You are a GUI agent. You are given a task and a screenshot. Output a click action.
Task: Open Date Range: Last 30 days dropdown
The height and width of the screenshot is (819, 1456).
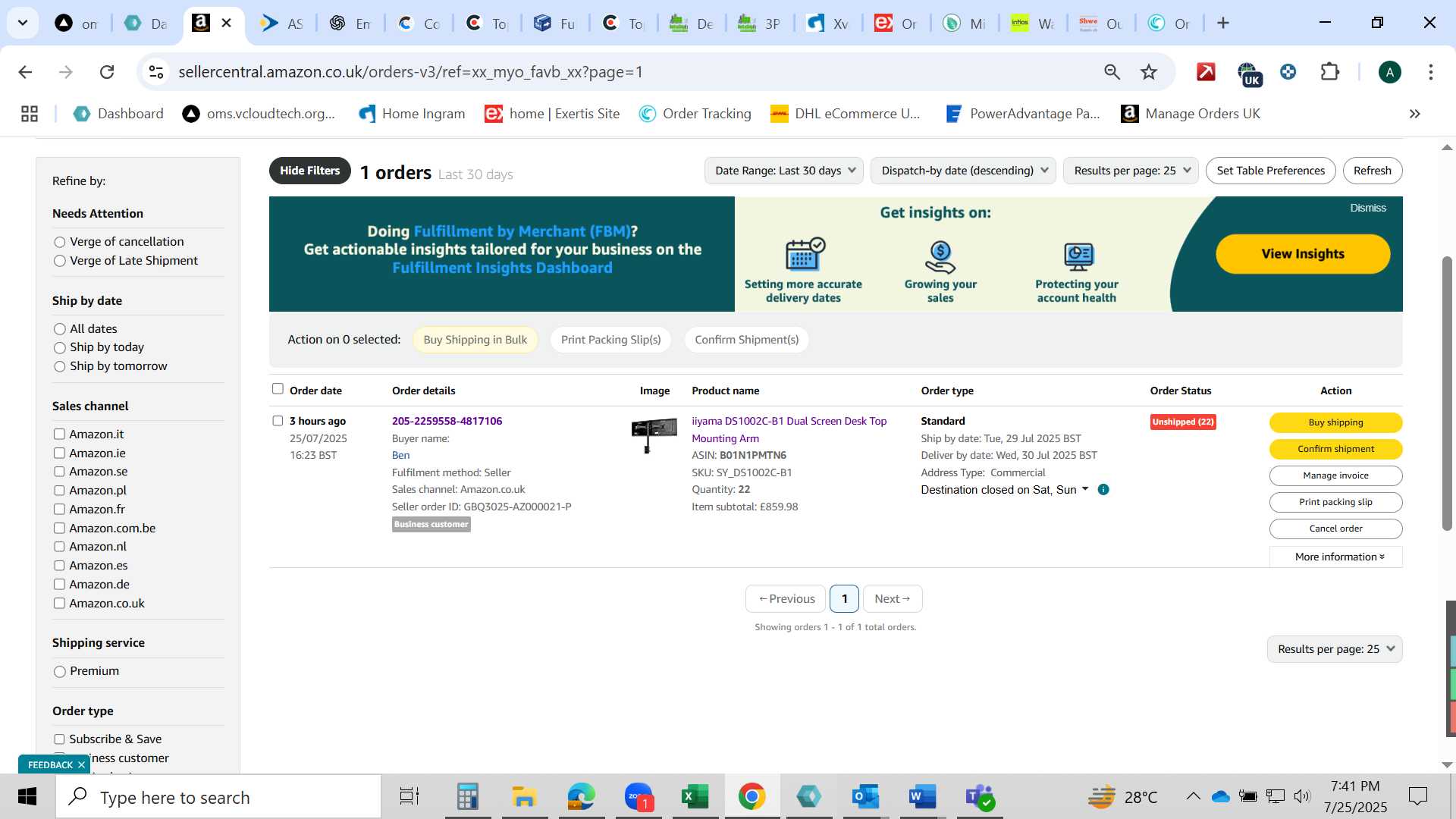pos(784,171)
